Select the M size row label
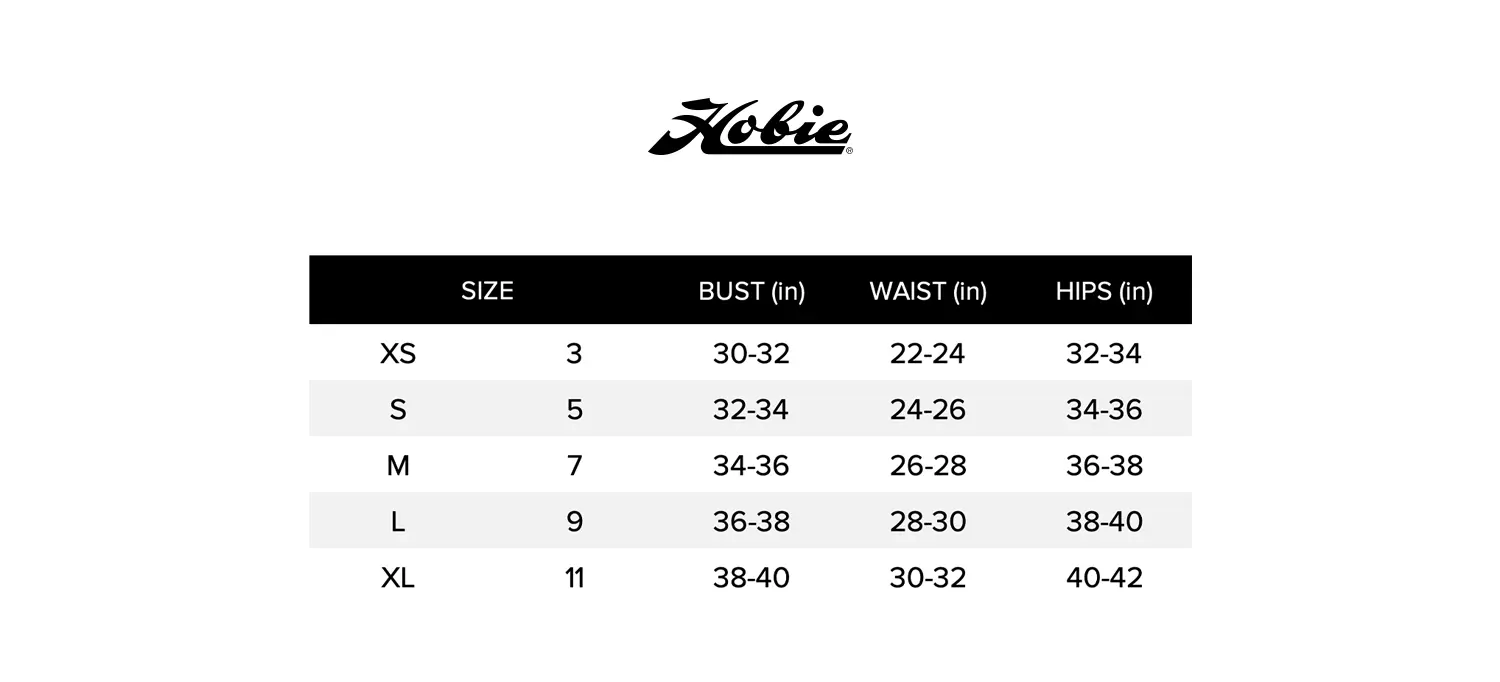1500x682 pixels. 398,466
